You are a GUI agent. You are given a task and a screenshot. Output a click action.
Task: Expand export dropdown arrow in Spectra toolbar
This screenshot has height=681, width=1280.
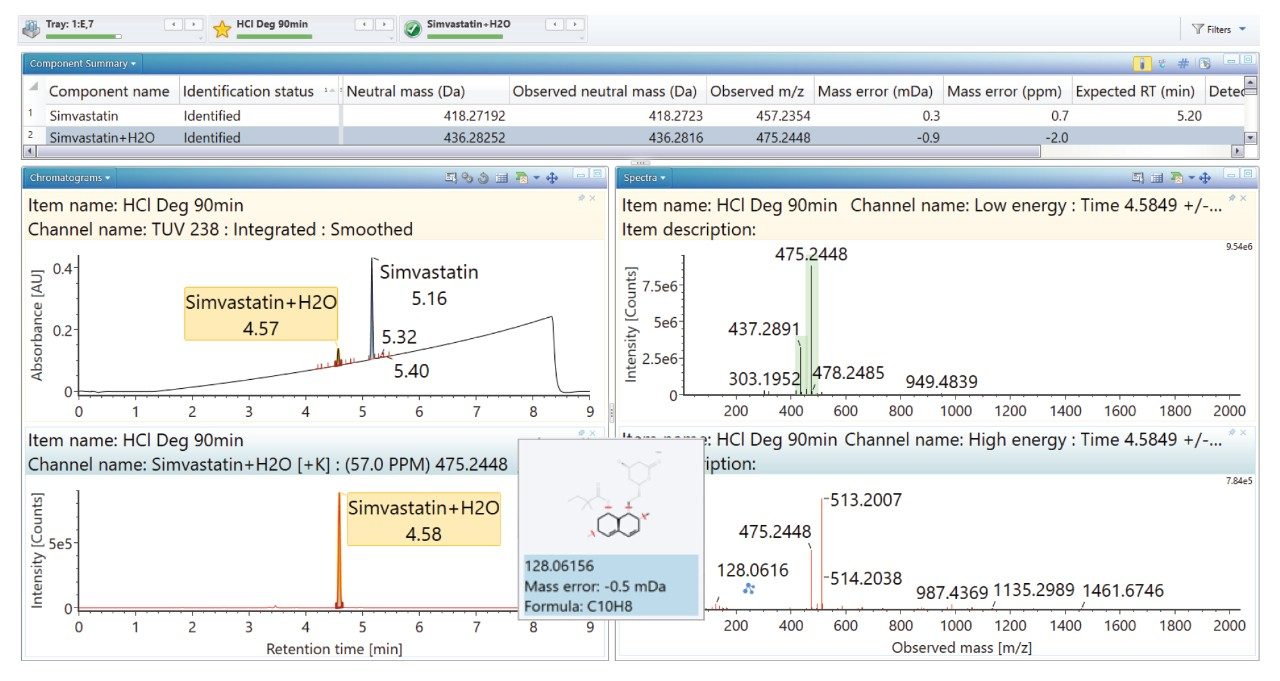coord(1190,177)
